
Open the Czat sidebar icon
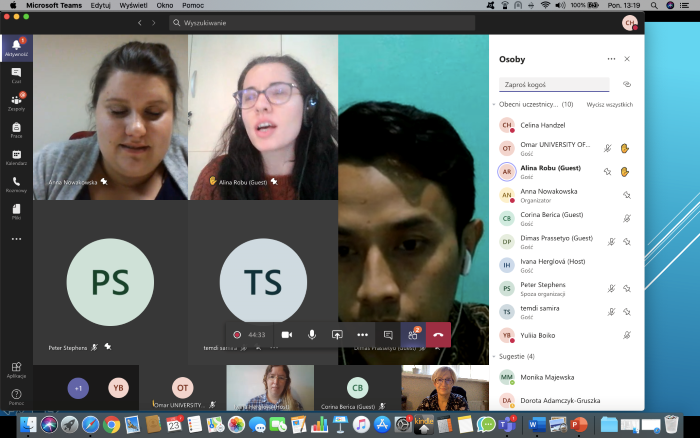[16, 74]
